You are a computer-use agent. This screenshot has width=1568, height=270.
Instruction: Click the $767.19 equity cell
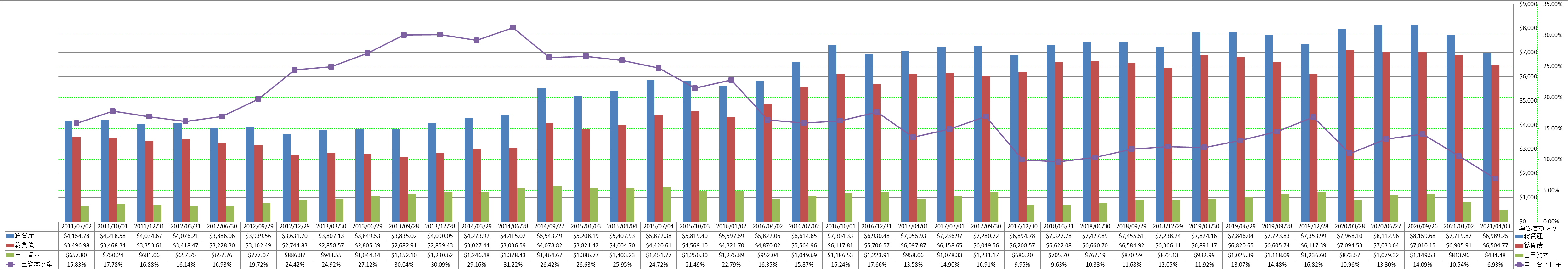pyautogui.click(x=1095, y=256)
